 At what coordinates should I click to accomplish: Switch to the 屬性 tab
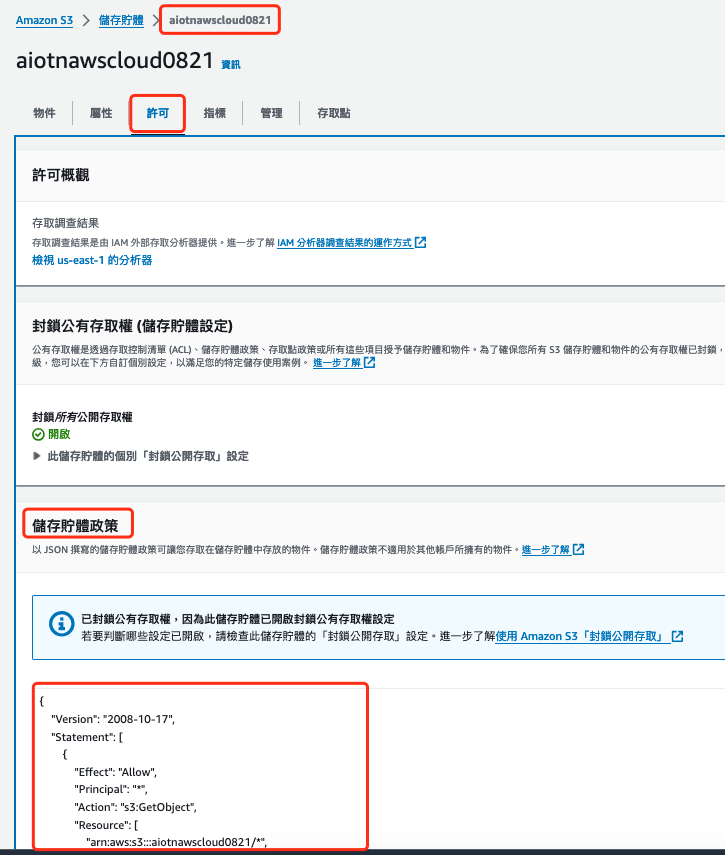pyautogui.click(x=101, y=113)
